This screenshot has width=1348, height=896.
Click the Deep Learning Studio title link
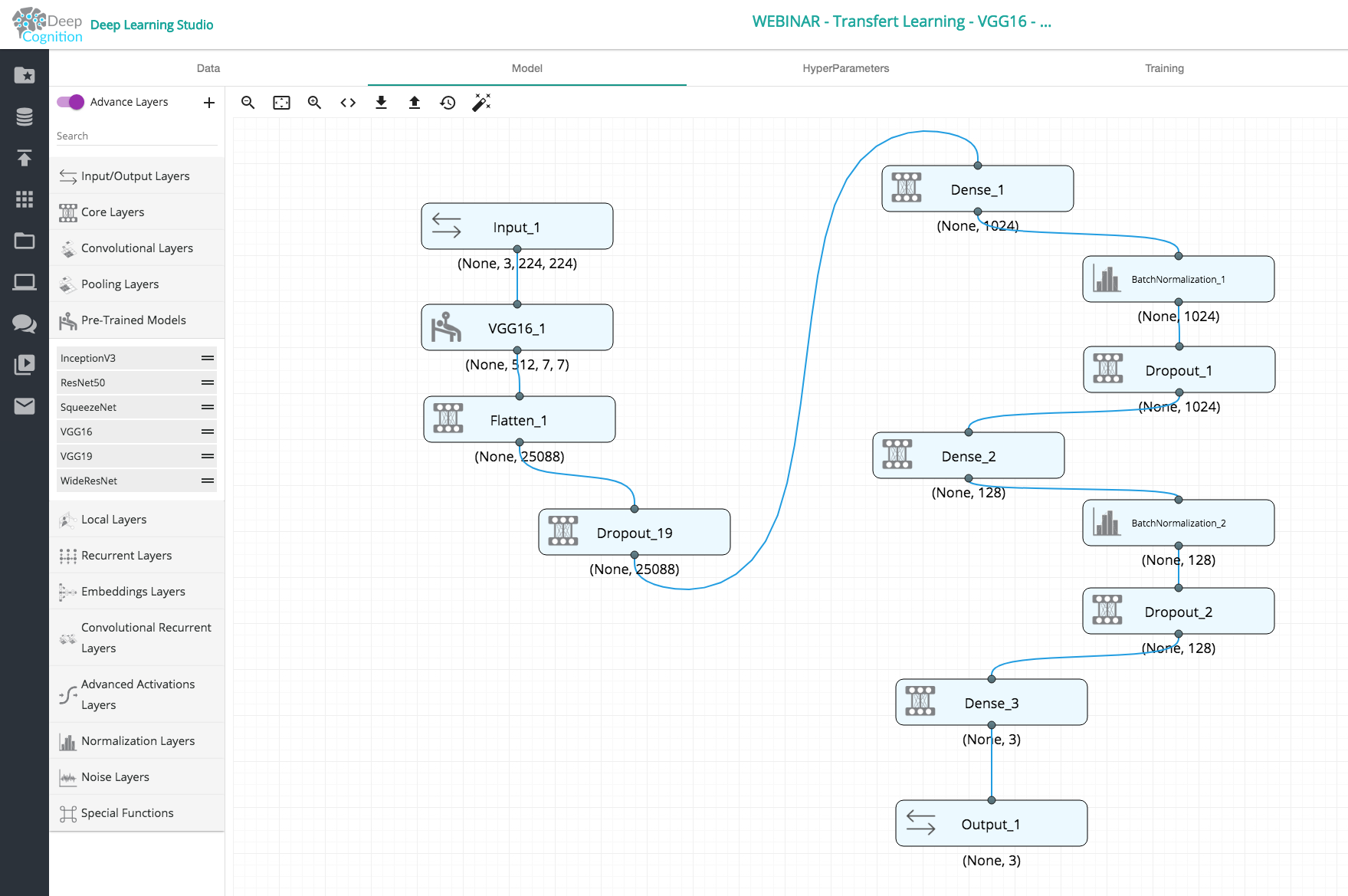pyautogui.click(x=152, y=25)
